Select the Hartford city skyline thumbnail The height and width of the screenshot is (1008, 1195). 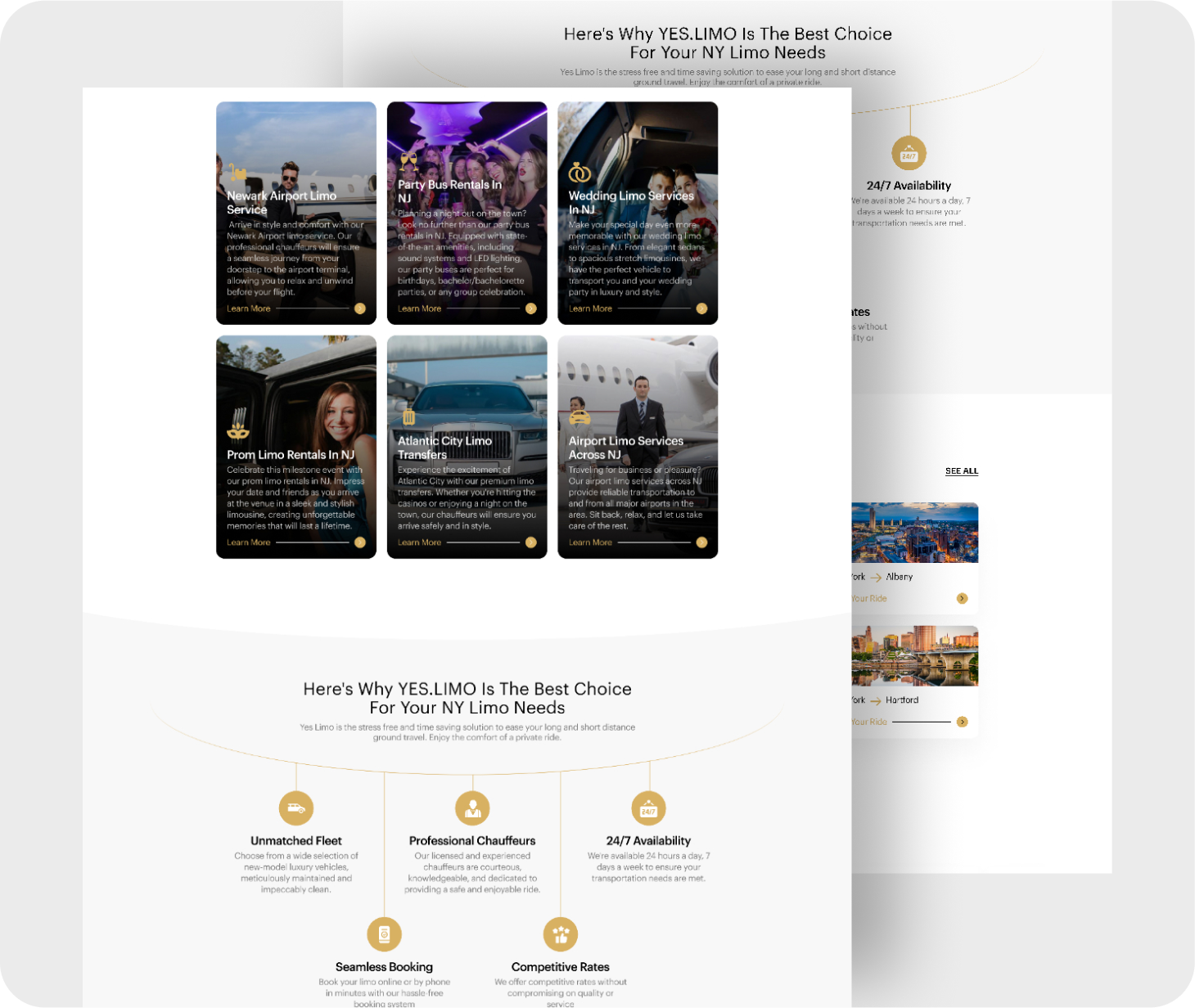(914, 656)
